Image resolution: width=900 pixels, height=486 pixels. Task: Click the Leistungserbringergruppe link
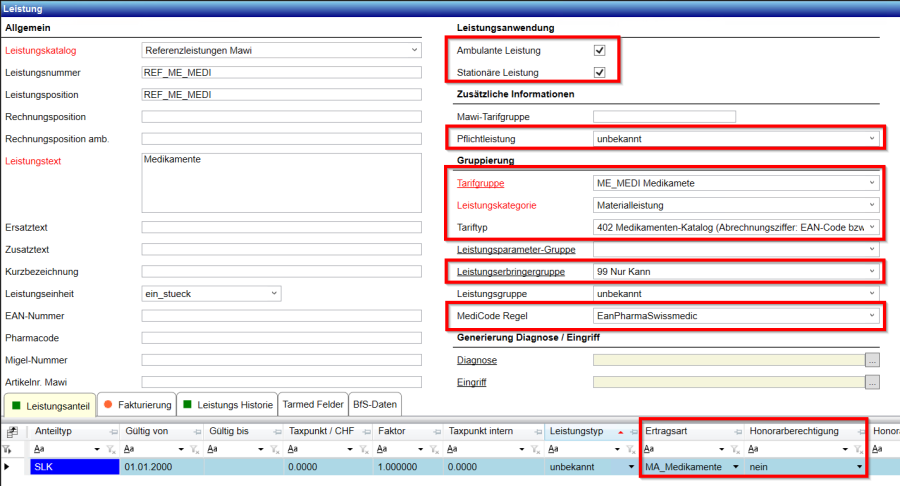pyautogui.click(x=511, y=271)
